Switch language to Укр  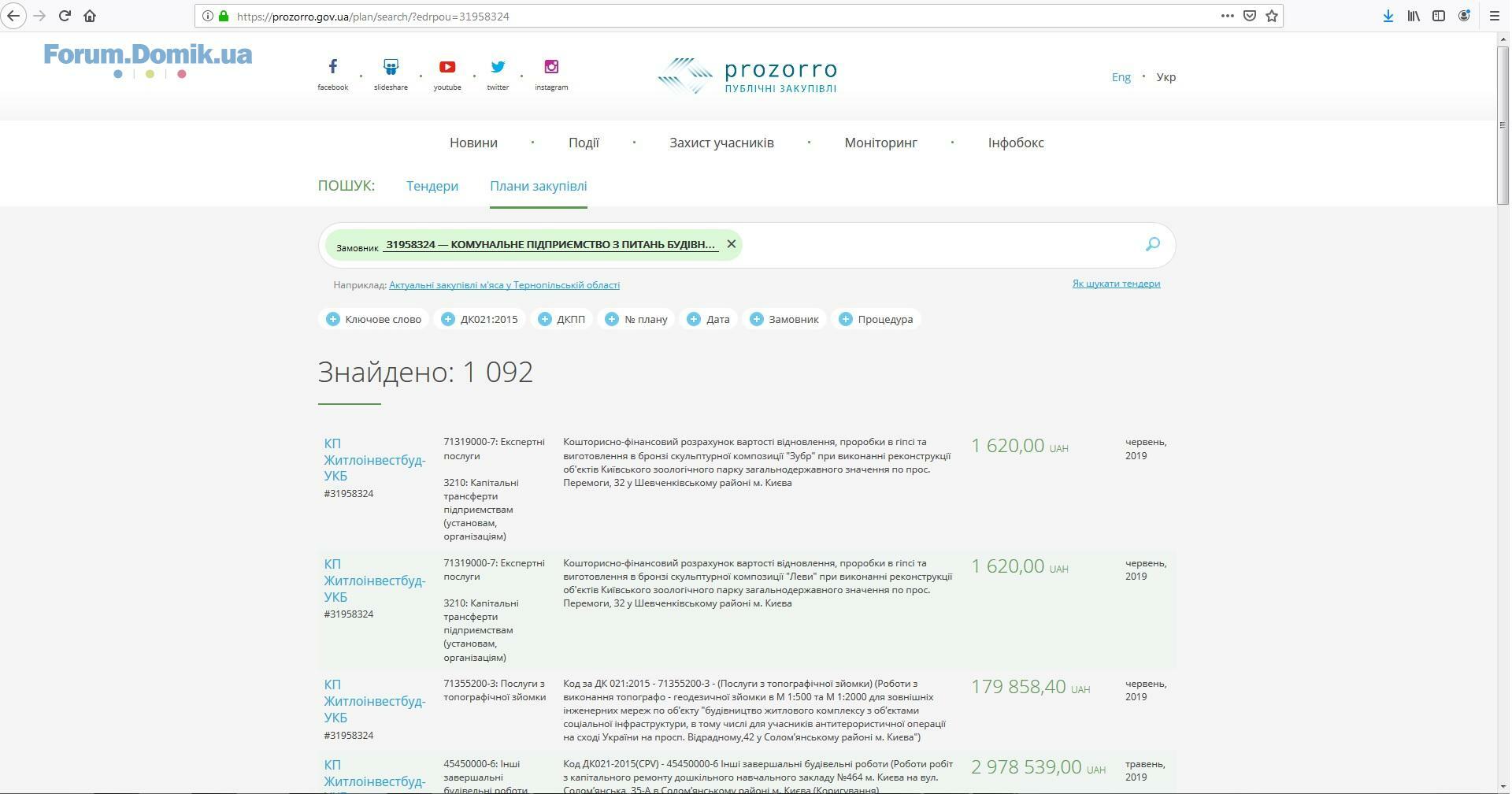click(1165, 77)
